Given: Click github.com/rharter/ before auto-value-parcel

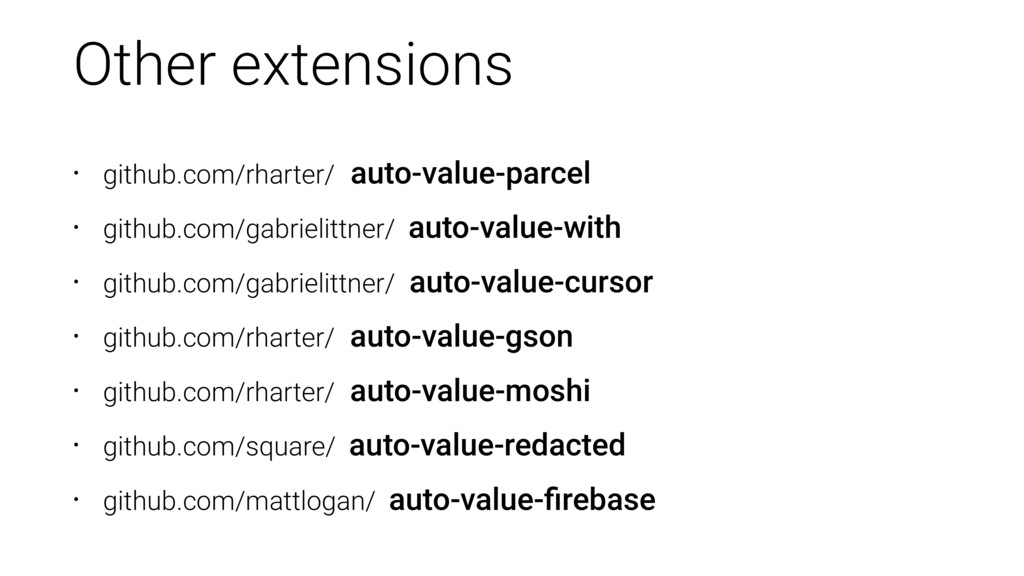Looking at the screenshot, I should click(218, 175).
